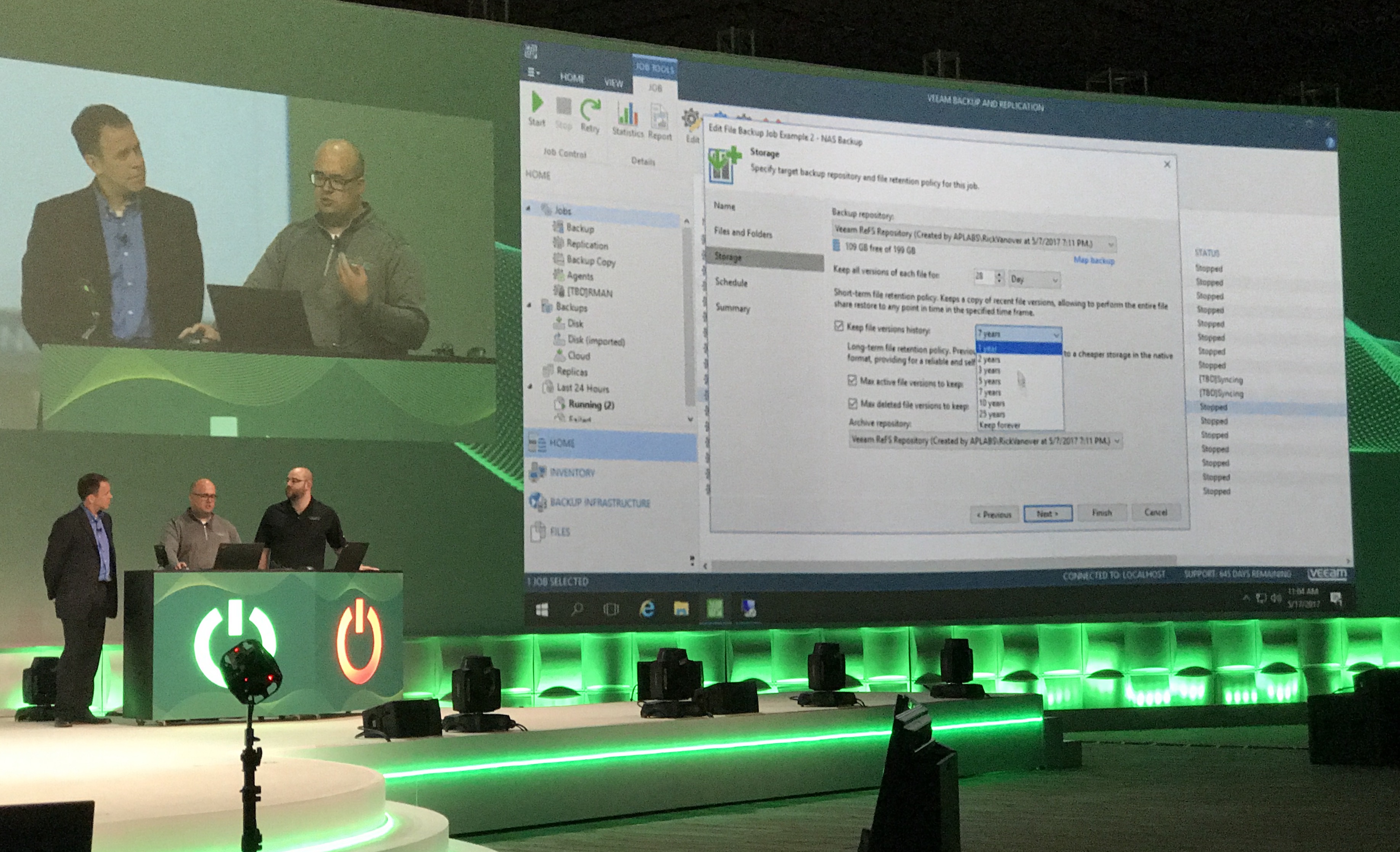
Task: Collapse the Jobs tree node
Action: [528, 209]
